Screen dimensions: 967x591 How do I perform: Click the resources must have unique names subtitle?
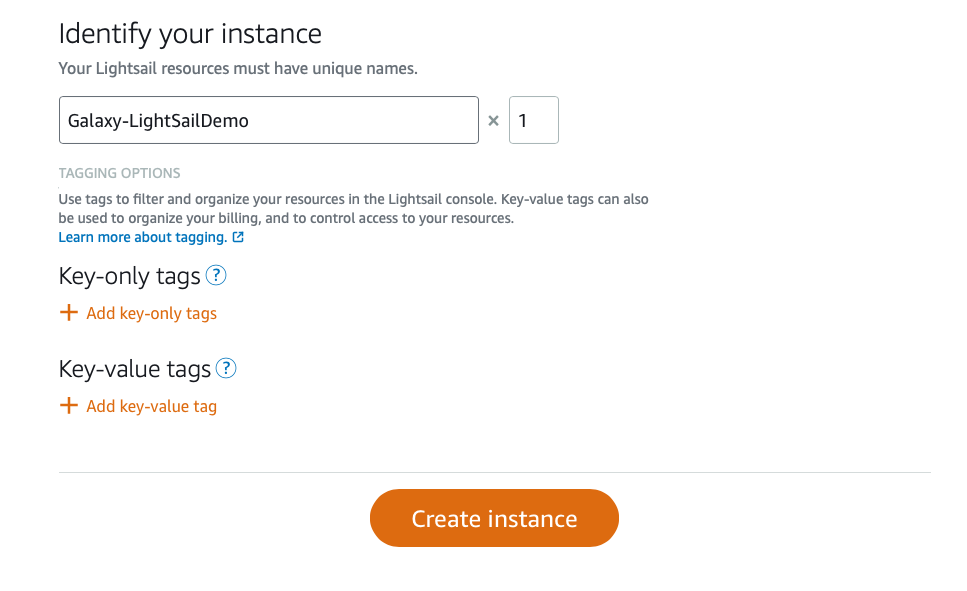point(238,68)
